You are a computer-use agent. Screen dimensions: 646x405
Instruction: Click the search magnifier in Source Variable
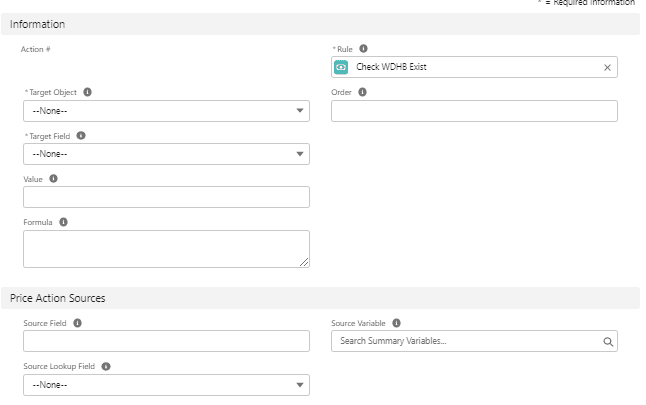pyautogui.click(x=606, y=342)
